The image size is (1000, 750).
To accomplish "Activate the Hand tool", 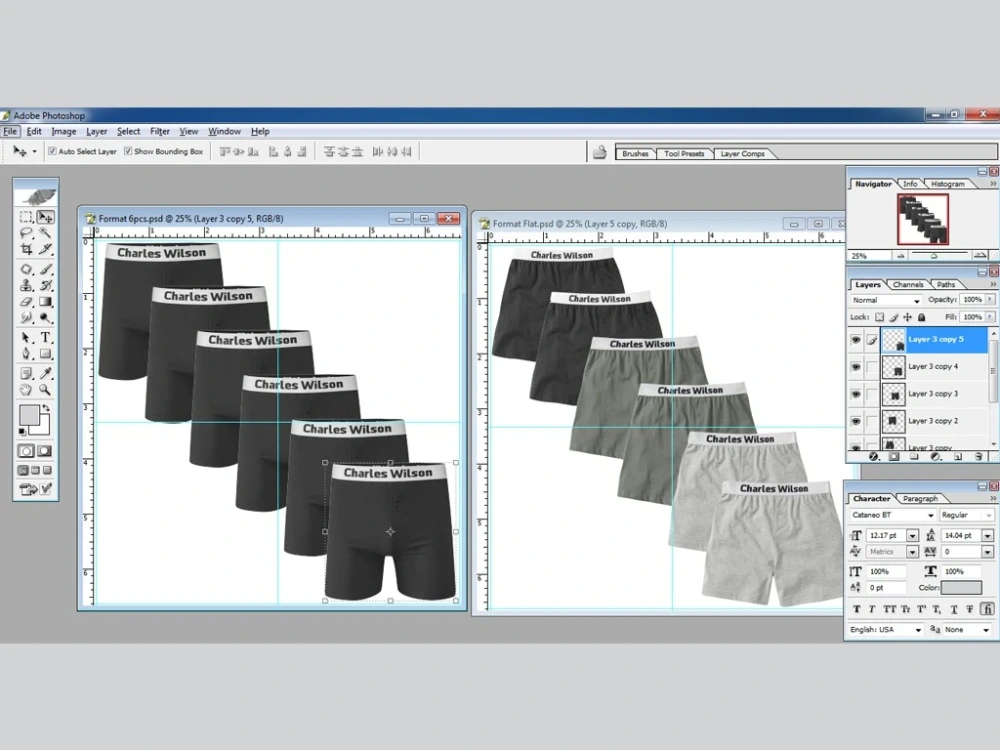I will (x=26, y=389).
